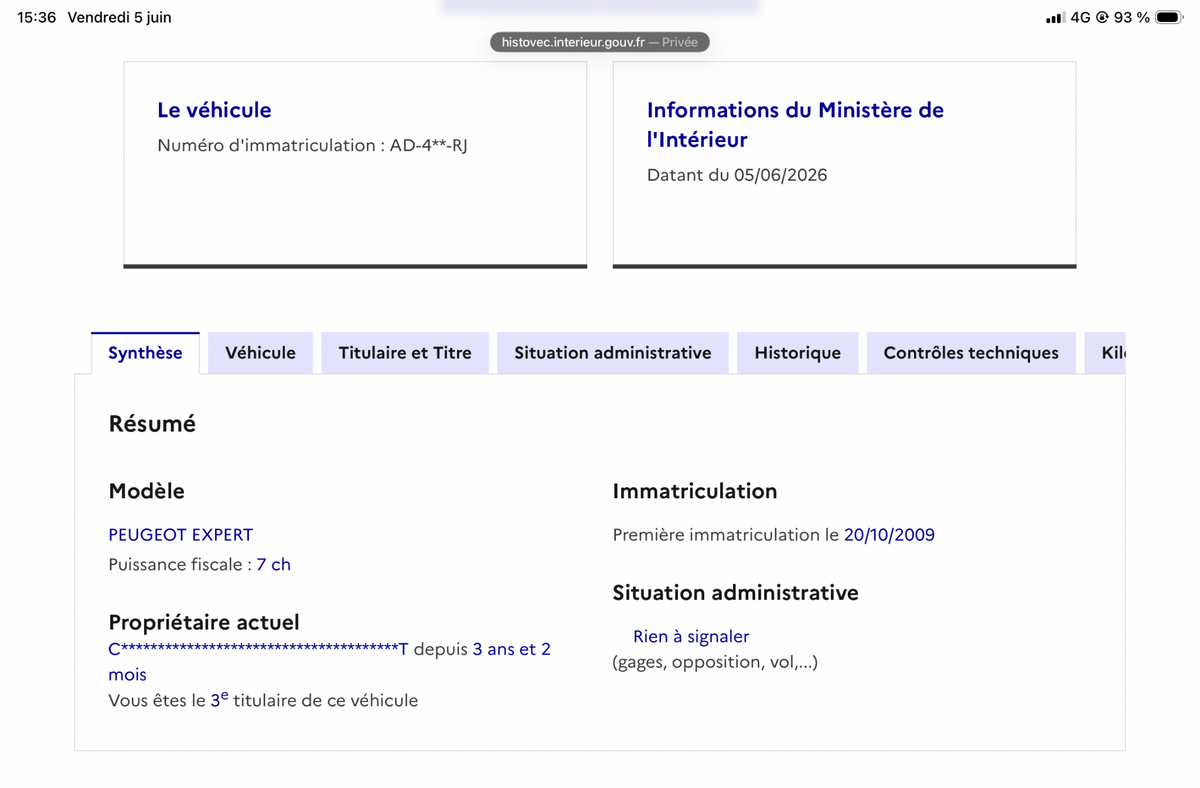The image size is (1200, 788).
Task: Open the Contrôles techniques tab
Action: [x=971, y=353]
